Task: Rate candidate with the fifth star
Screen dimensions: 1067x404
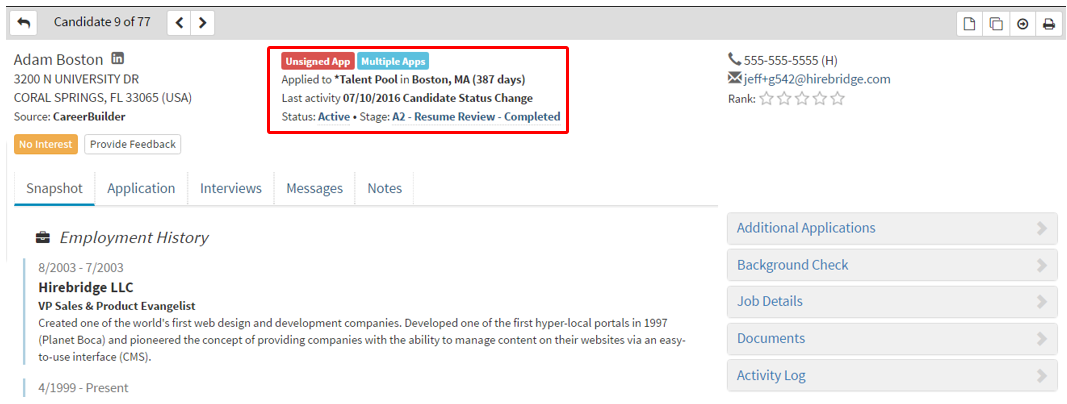Action: tap(837, 98)
